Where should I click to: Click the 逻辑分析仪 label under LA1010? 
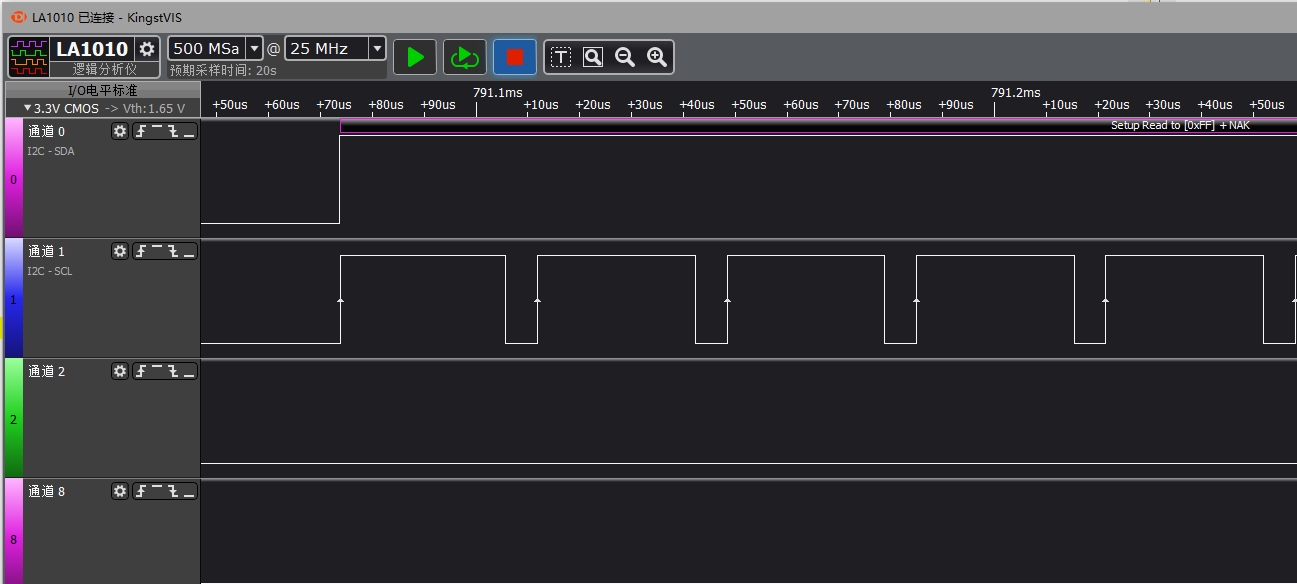click(x=105, y=69)
